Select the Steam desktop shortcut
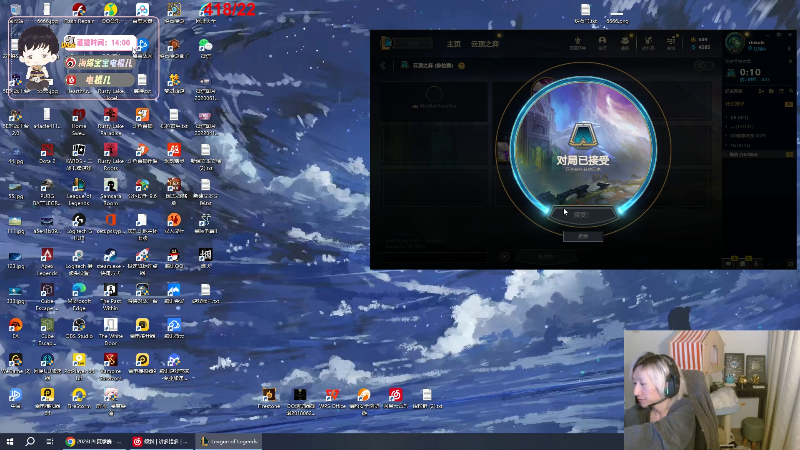 [x=110, y=262]
